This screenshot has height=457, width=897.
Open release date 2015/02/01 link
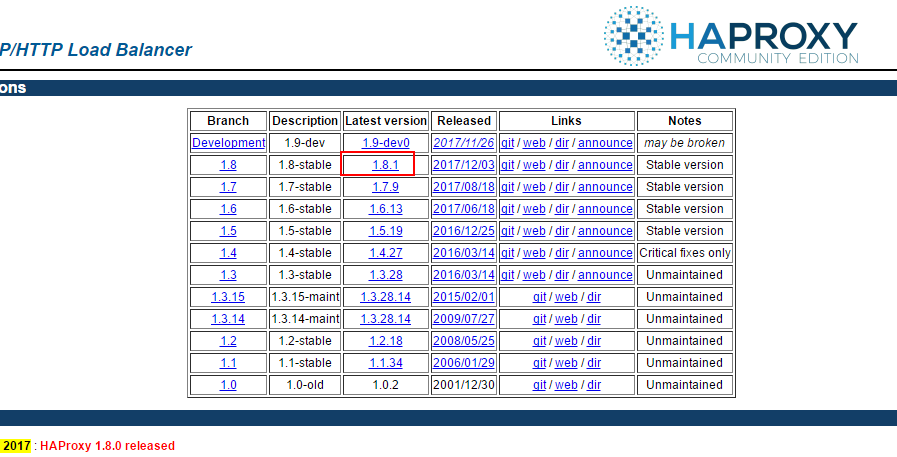point(464,297)
